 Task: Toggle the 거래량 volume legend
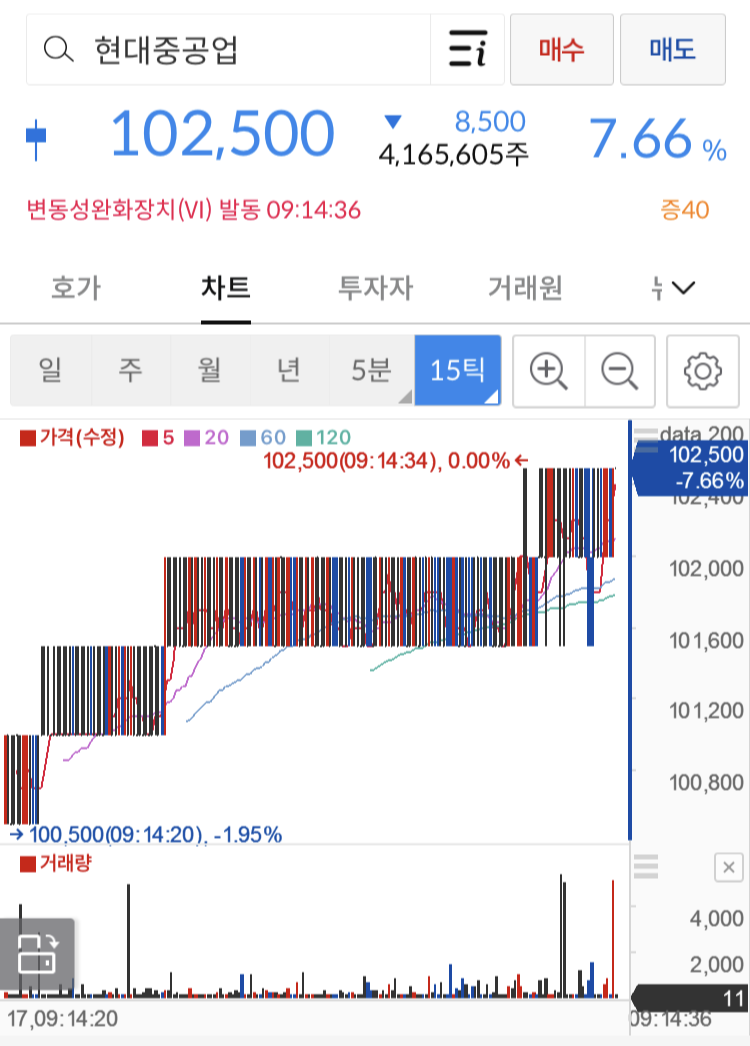click(56, 863)
